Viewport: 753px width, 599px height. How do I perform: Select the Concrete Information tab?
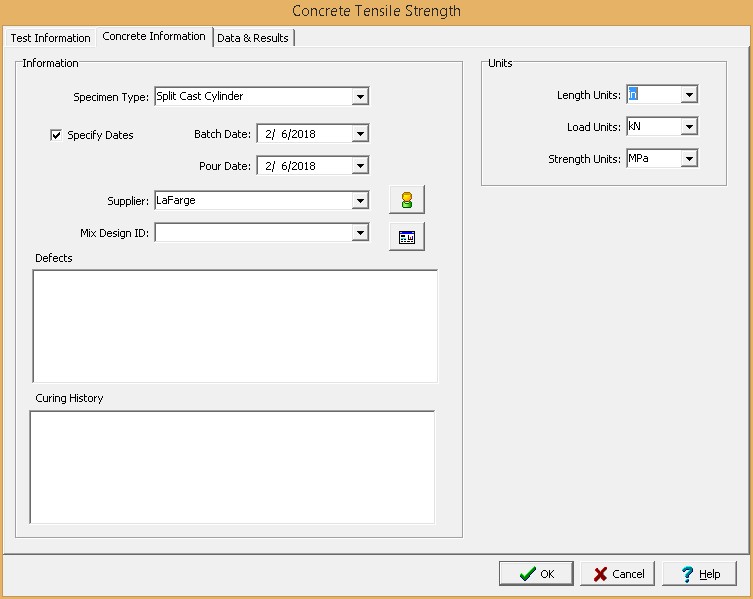154,37
